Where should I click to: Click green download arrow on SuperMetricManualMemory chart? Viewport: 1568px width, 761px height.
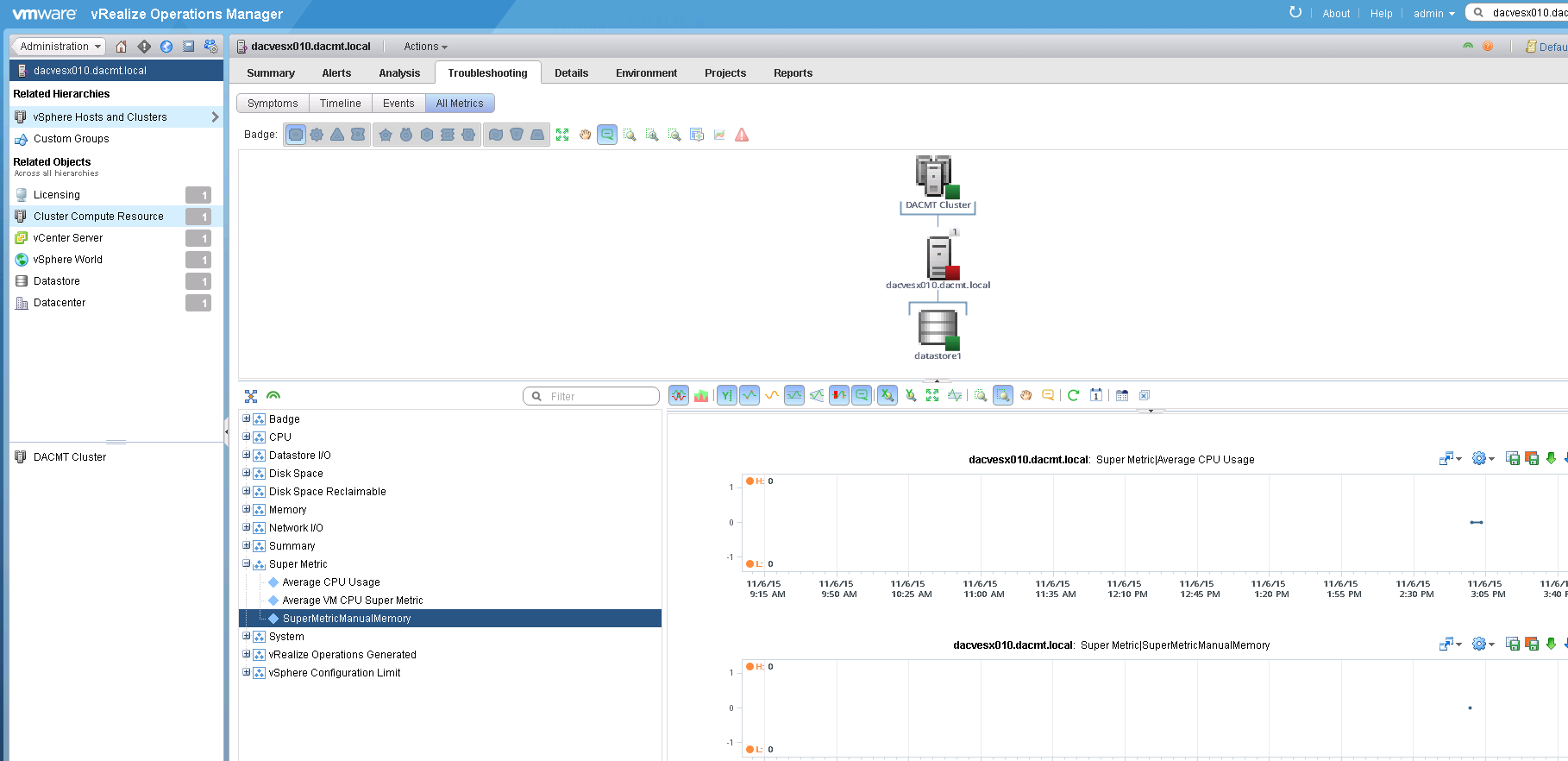point(1551,644)
